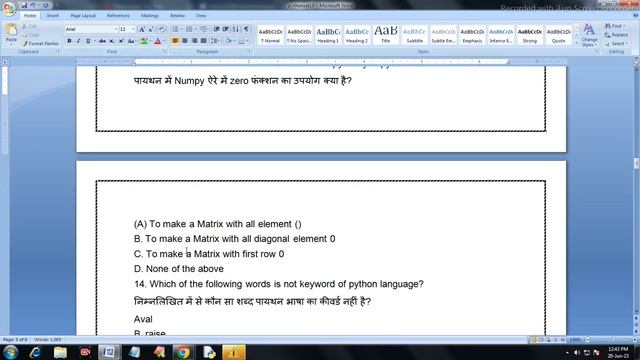
Task: Switch to the Page Layout tab
Action: point(83,16)
